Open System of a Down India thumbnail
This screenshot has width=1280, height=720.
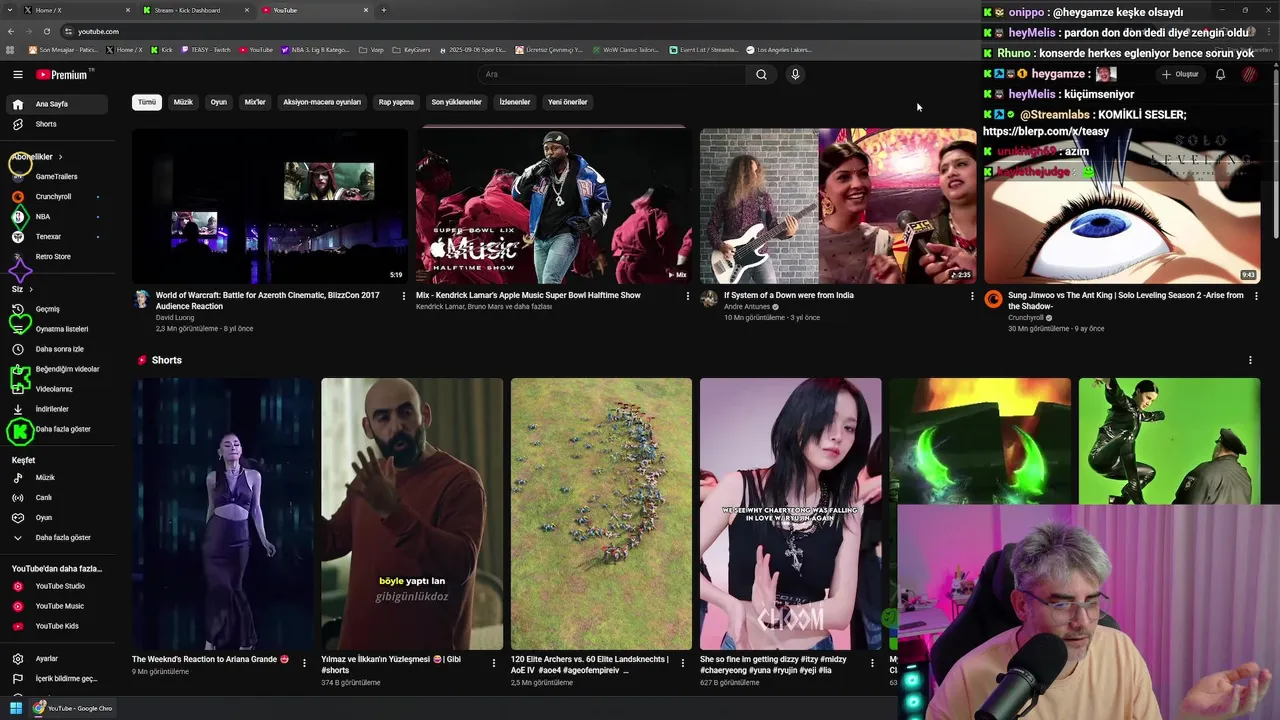pyautogui.click(x=838, y=206)
